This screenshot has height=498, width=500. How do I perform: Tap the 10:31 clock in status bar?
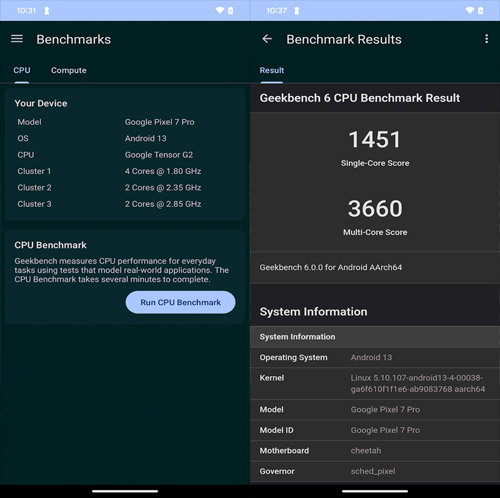tap(26, 11)
